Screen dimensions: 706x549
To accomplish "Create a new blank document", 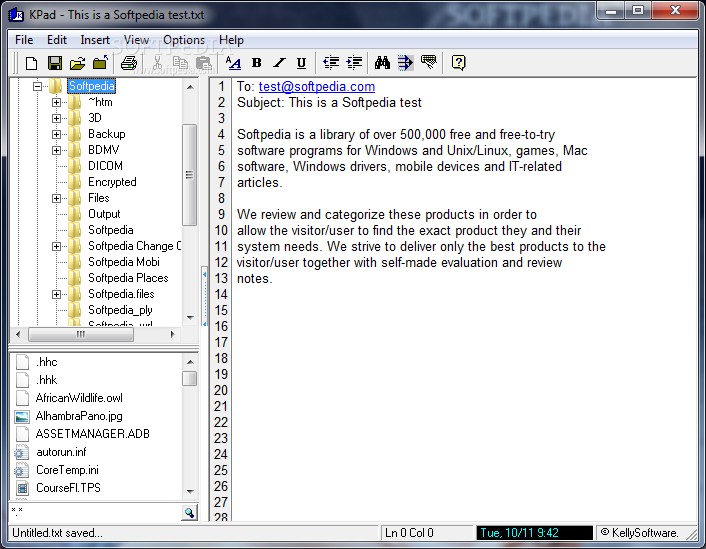I will pos(32,63).
